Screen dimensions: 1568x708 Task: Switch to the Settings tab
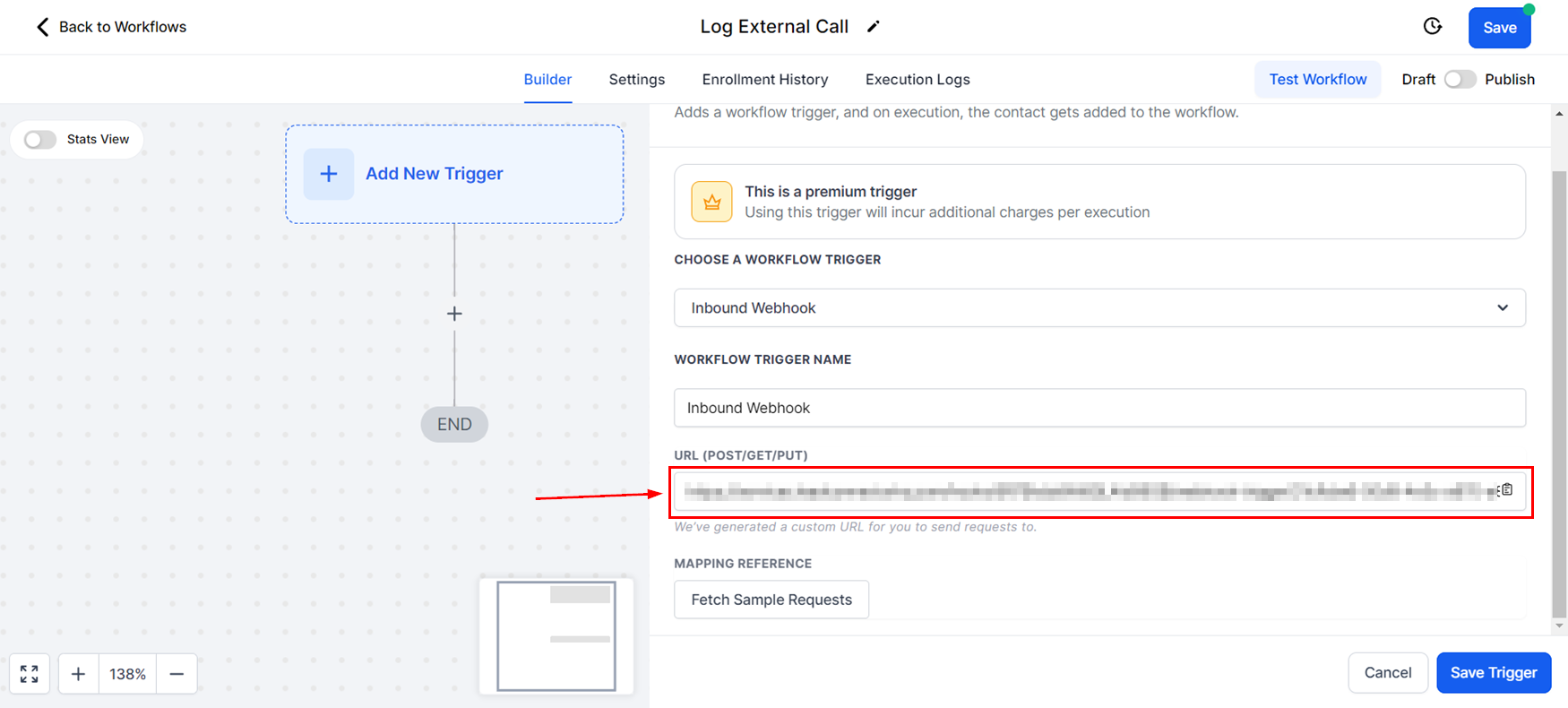(x=637, y=80)
